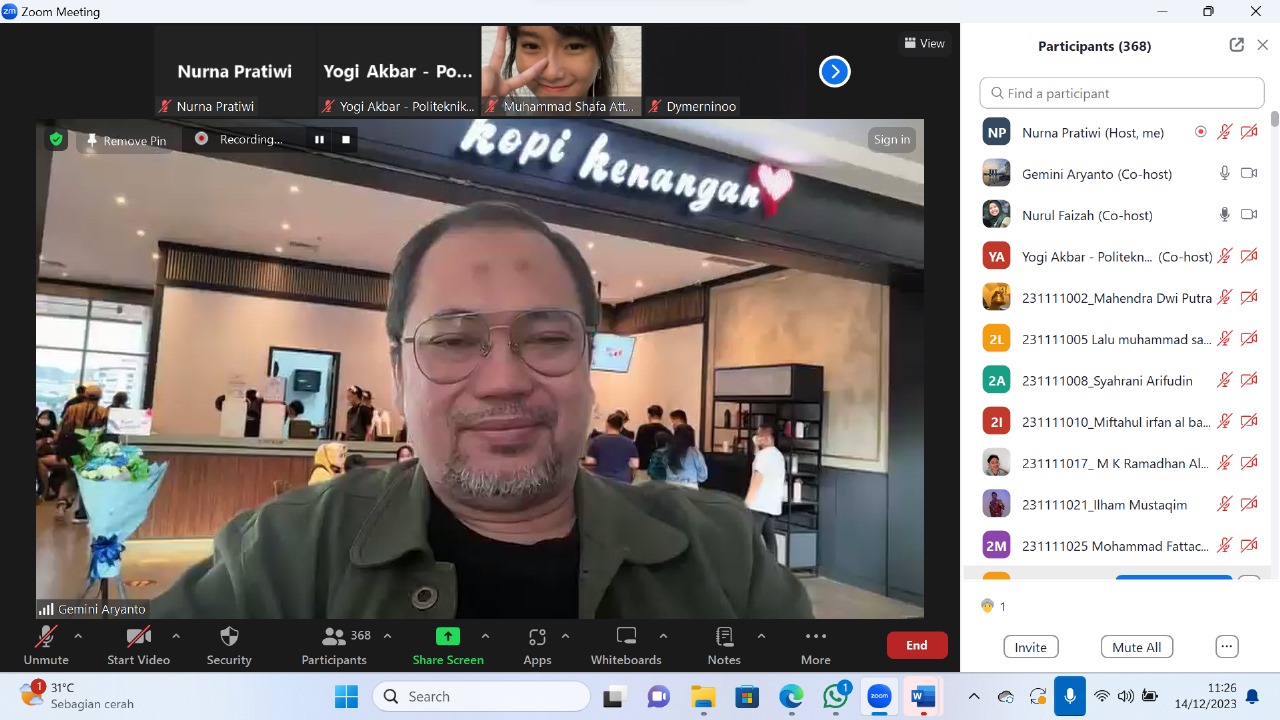
Task: Open the participants more options (…) button
Action: tap(1228, 646)
